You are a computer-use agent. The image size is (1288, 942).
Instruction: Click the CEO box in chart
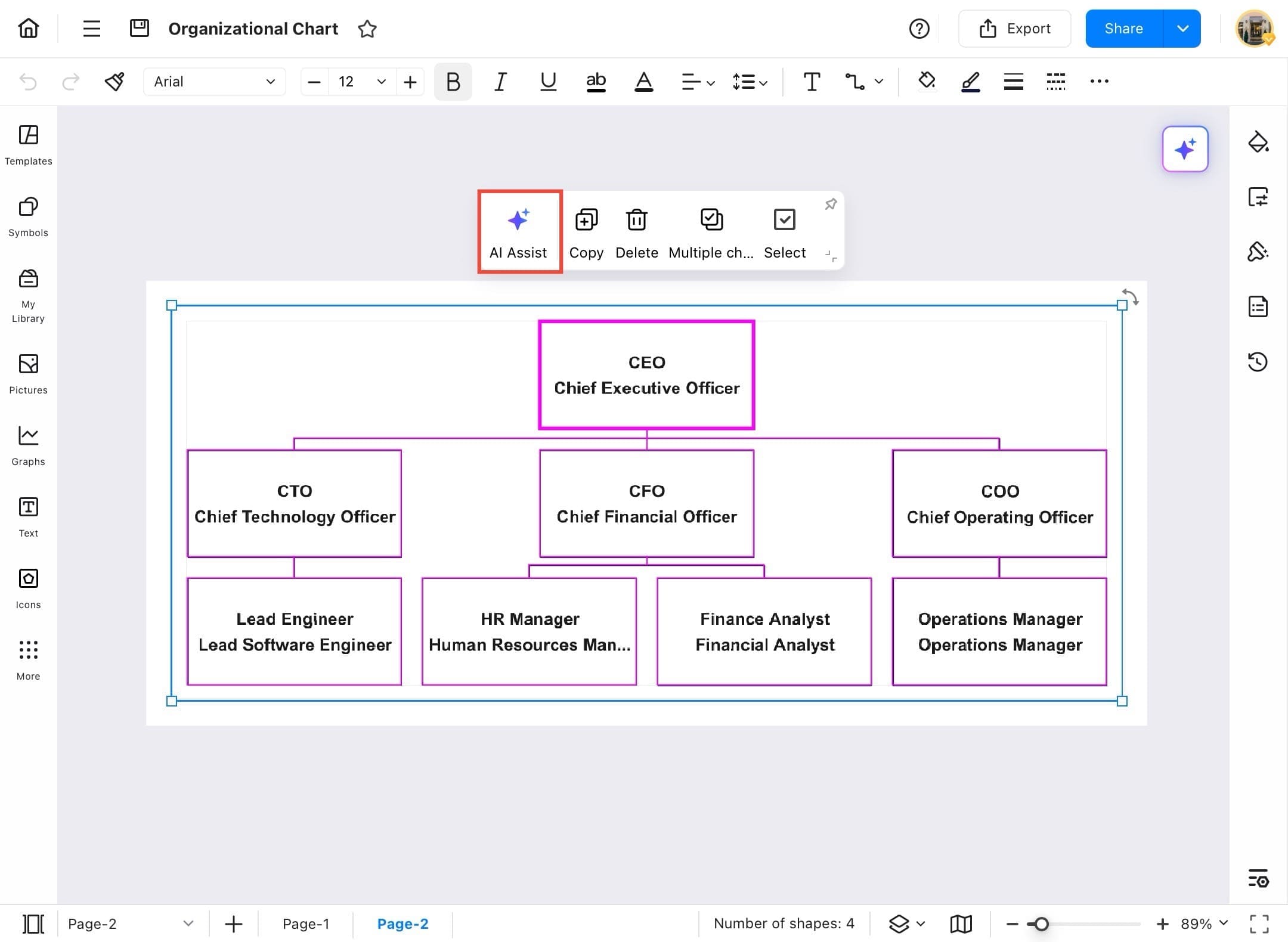(646, 375)
